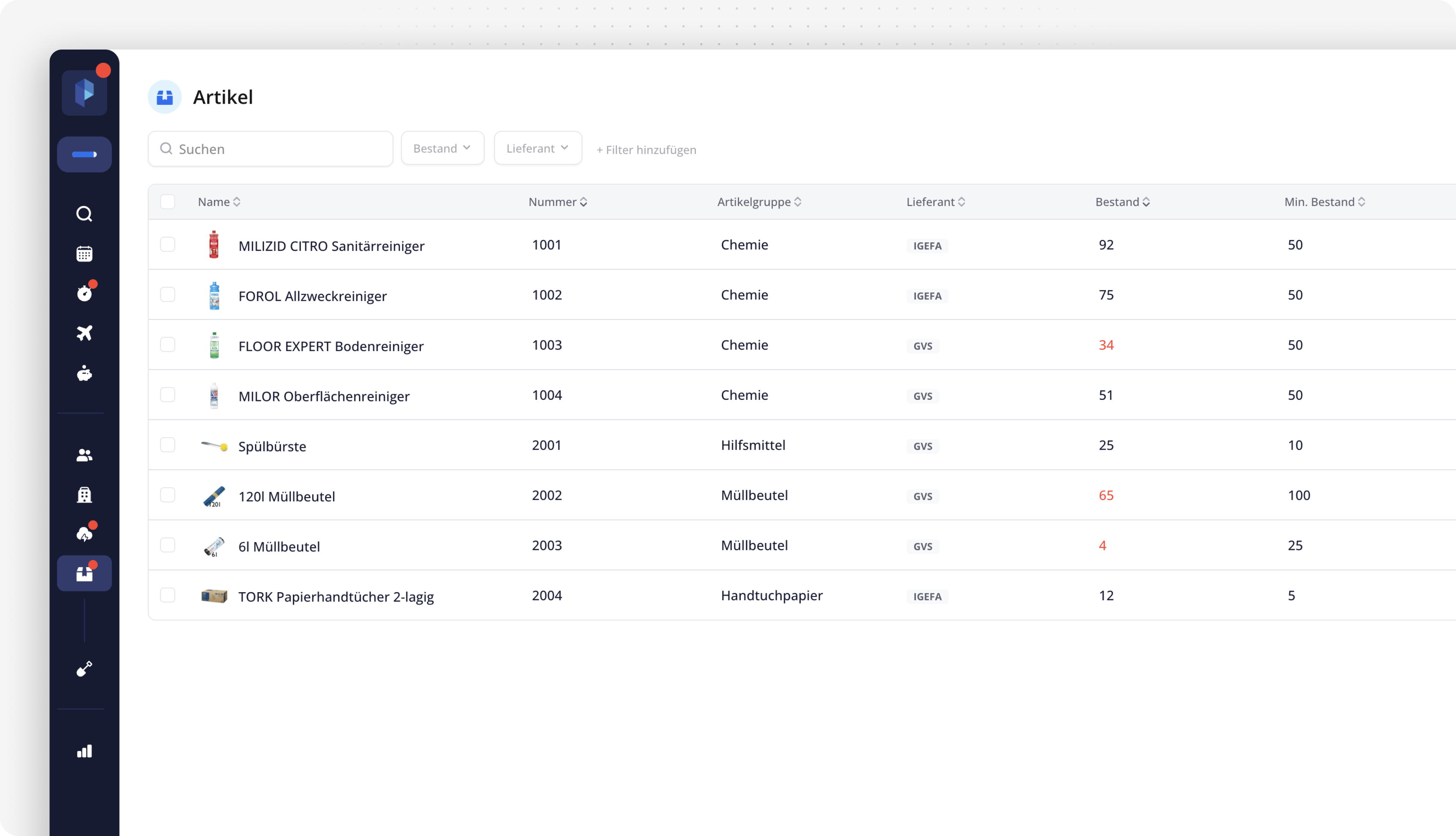
Task: Click the stopwatch time tracking icon
Action: pyautogui.click(x=84, y=293)
